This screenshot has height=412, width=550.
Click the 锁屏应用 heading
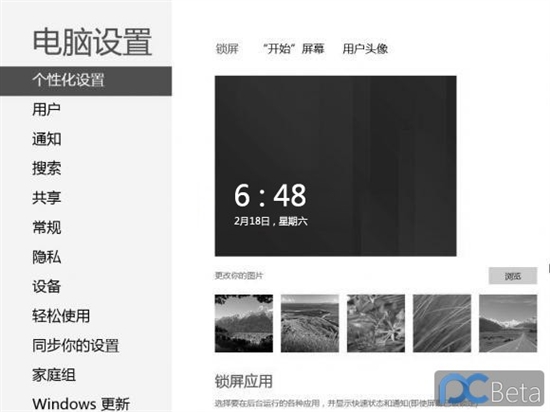pos(244,382)
